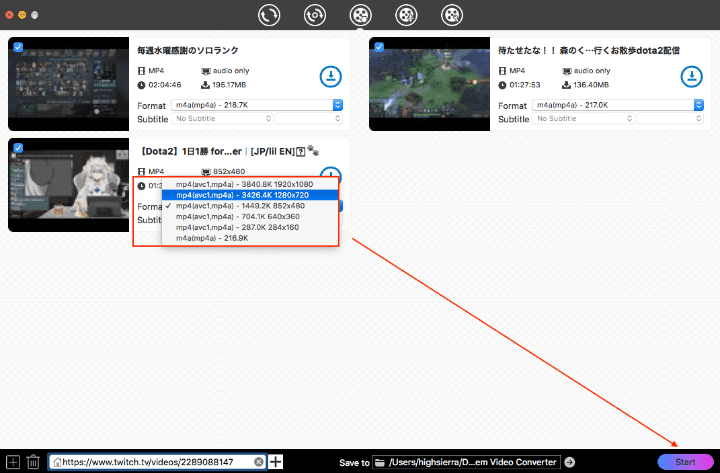Click the Save to folder path field
The image size is (720, 473).
[467, 462]
